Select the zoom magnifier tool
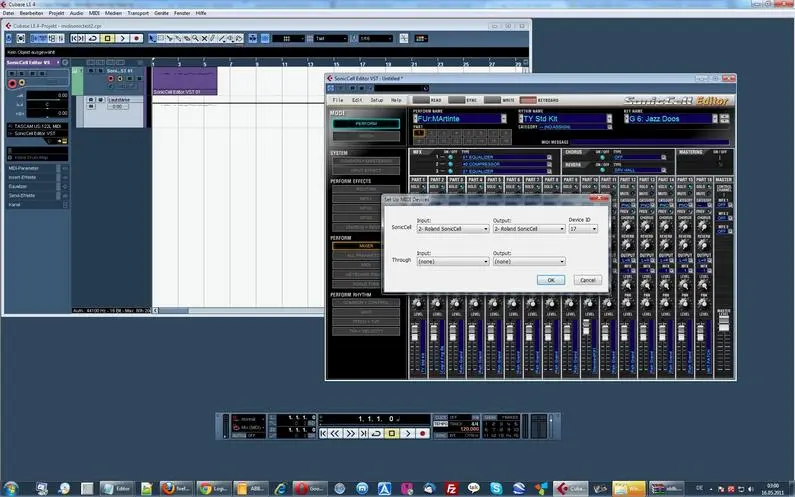Screen dimensions: 795x497 click(195, 39)
